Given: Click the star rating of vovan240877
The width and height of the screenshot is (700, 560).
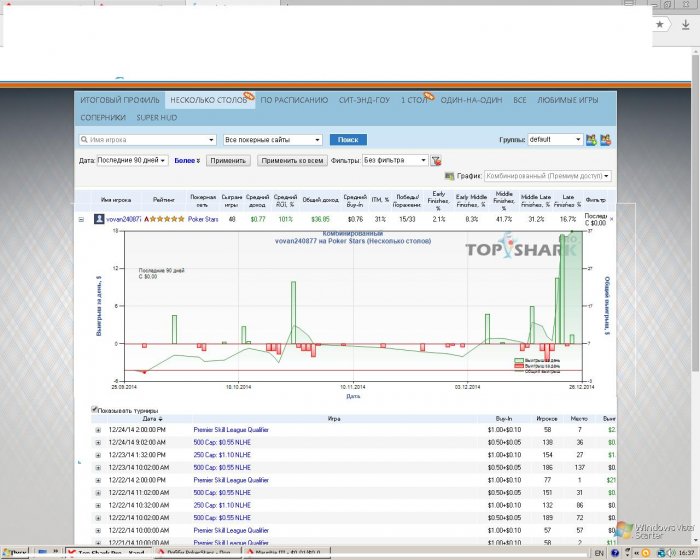Looking at the screenshot, I should point(167,218).
